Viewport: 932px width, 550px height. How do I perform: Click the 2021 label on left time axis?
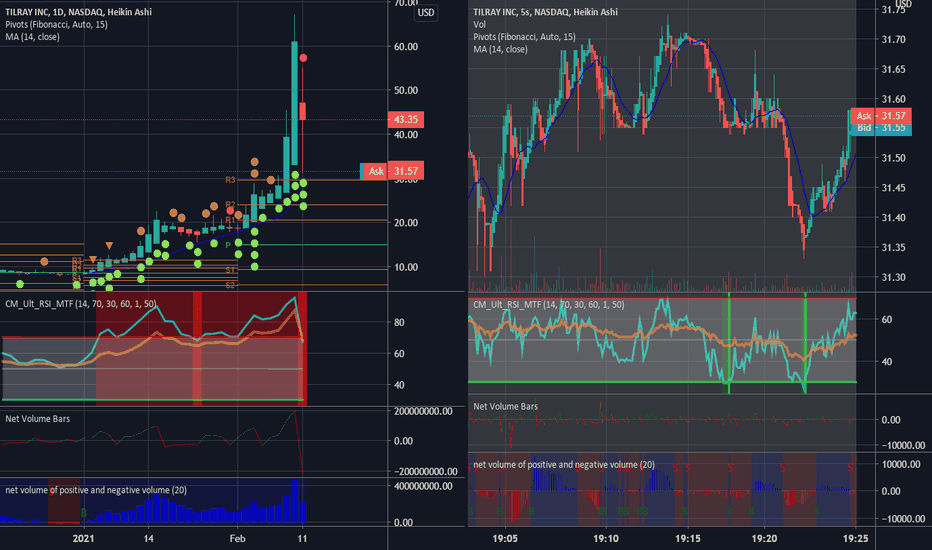pyautogui.click(x=83, y=539)
